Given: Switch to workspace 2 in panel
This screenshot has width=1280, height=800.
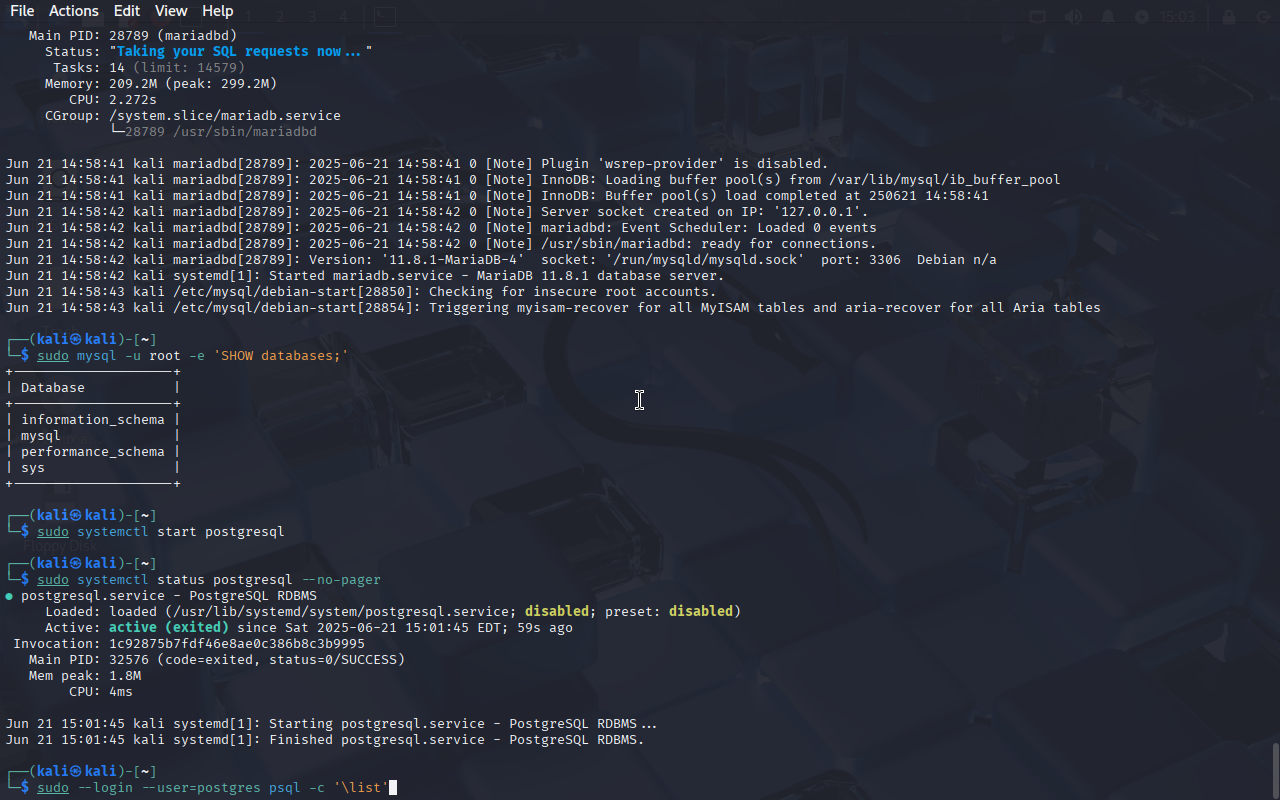Looking at the screenshot, I should [x=280, y=17].
